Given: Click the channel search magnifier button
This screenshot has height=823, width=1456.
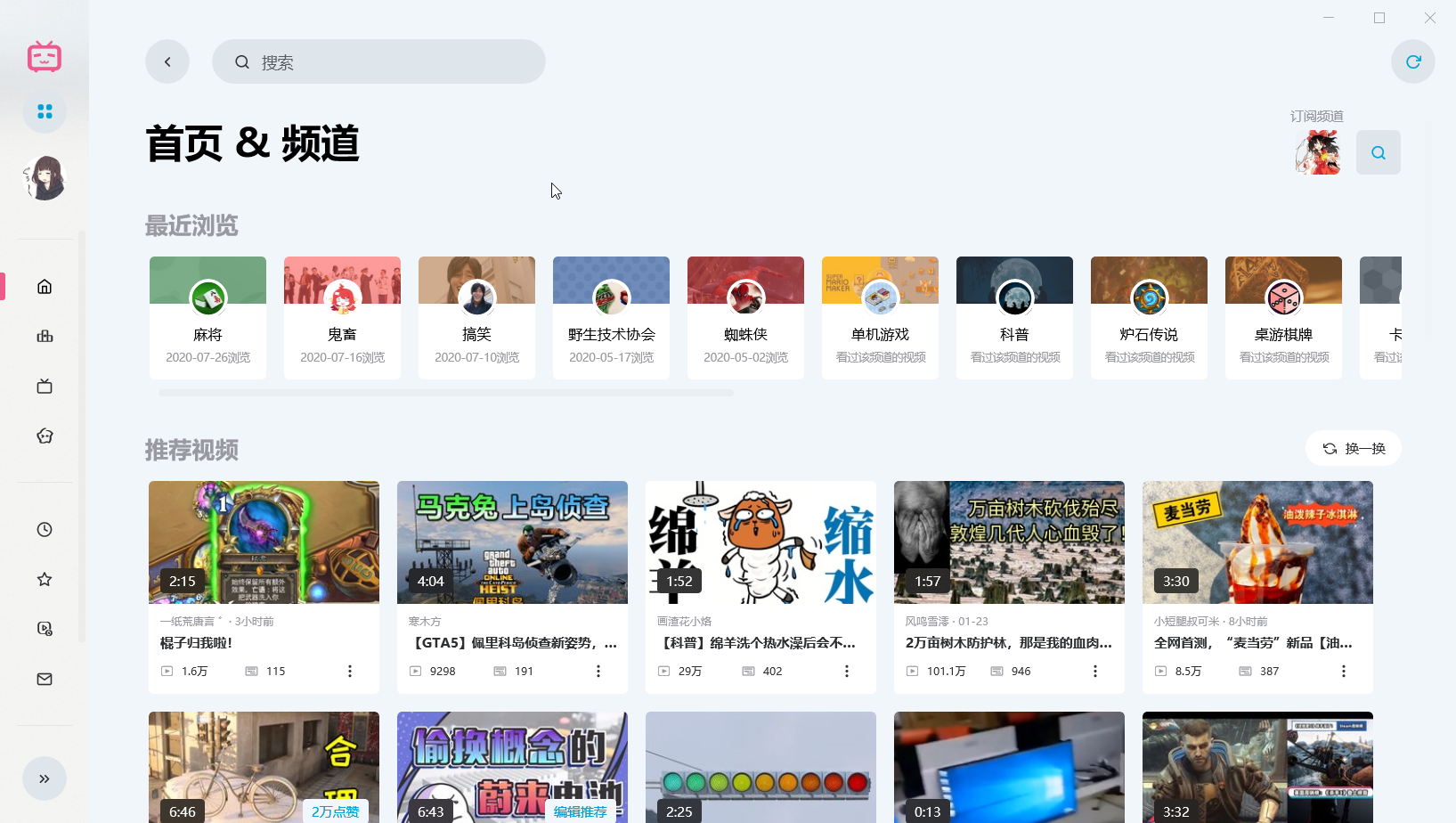Looking at the screenshot, I should click(x=1379, y=152).
